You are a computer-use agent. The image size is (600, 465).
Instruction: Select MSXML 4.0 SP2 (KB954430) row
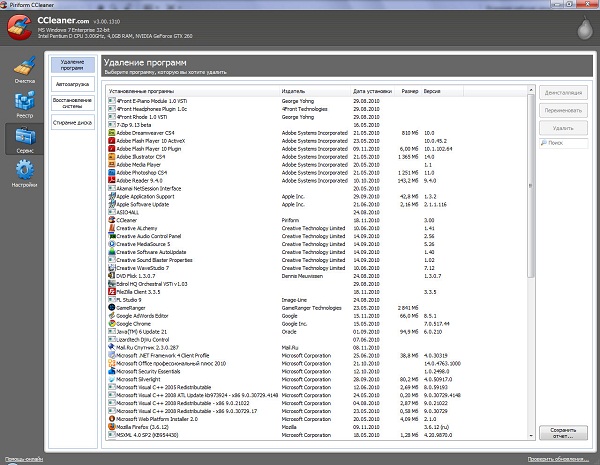pyautogui.click(x=283, y=435)
